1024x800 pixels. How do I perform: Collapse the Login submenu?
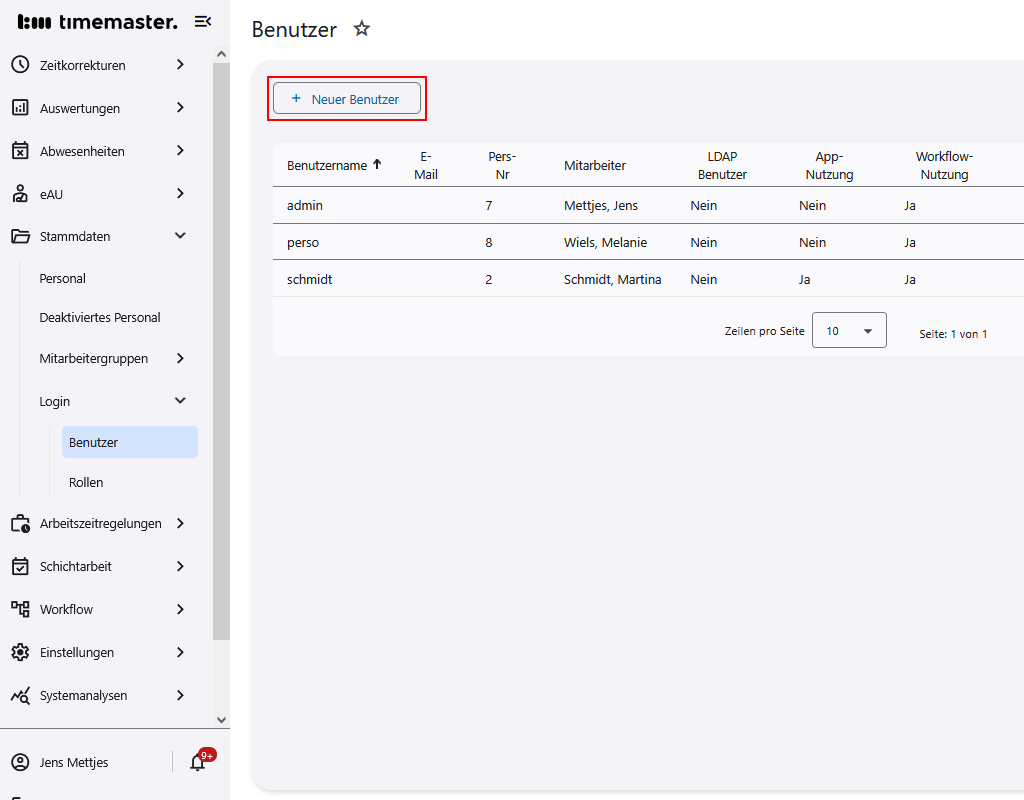[180, 401]
